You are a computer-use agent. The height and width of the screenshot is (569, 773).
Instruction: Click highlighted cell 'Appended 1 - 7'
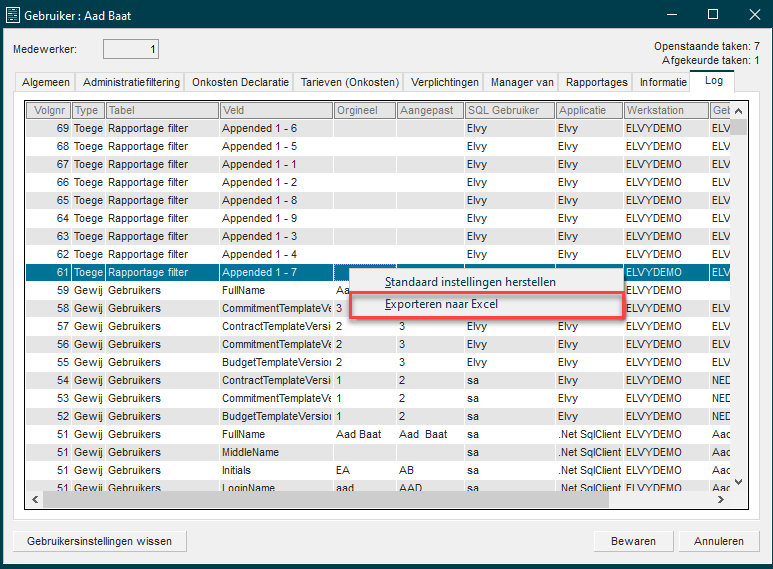(x=276, y=272)
